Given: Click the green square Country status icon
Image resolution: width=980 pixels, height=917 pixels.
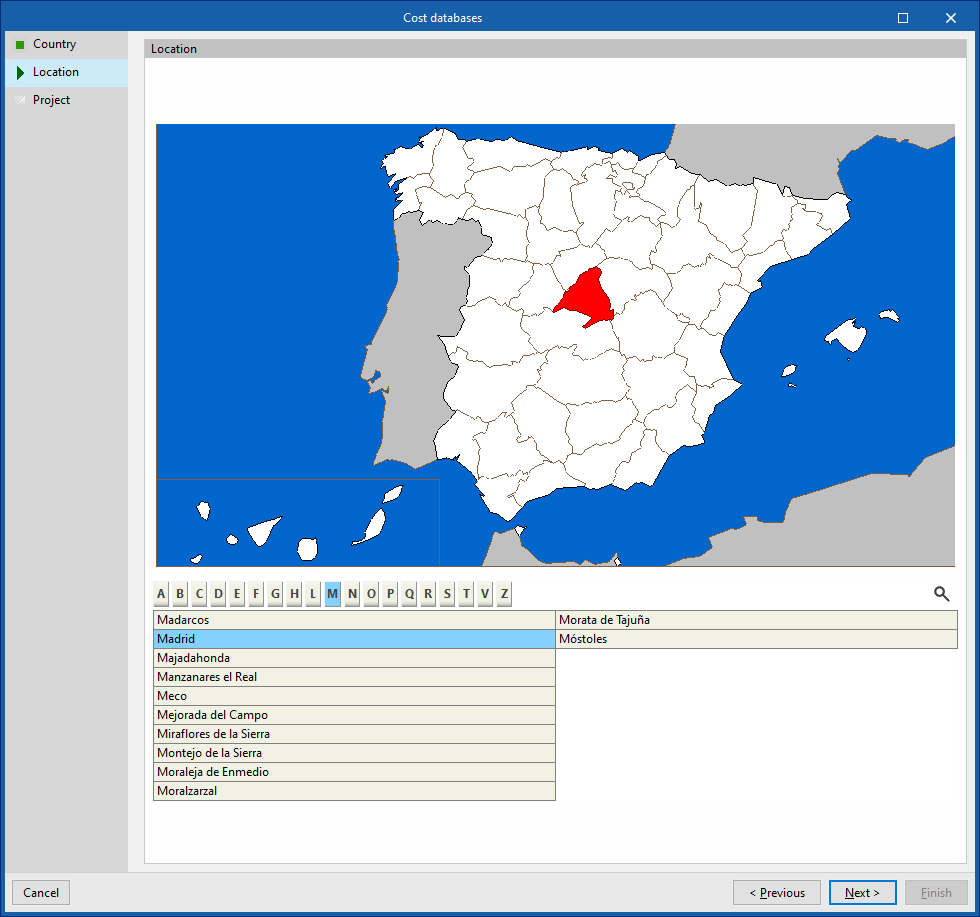Looking at the screenshot, I should tap(20, 44).
